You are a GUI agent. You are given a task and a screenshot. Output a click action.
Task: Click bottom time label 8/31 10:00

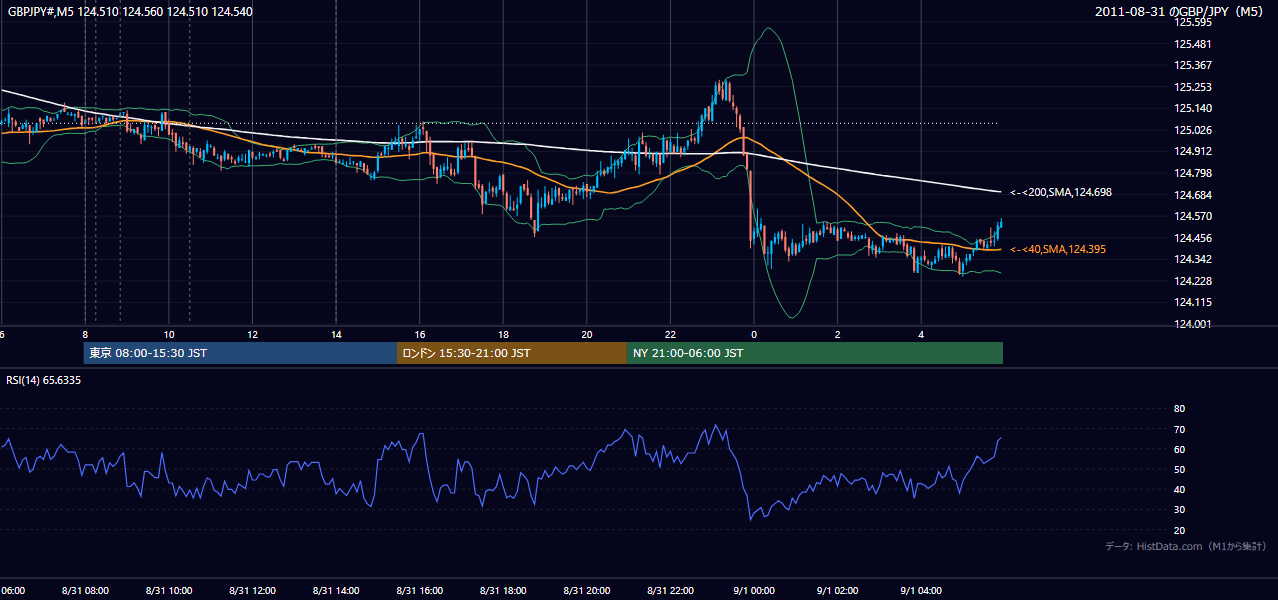[x=169, y=591]
